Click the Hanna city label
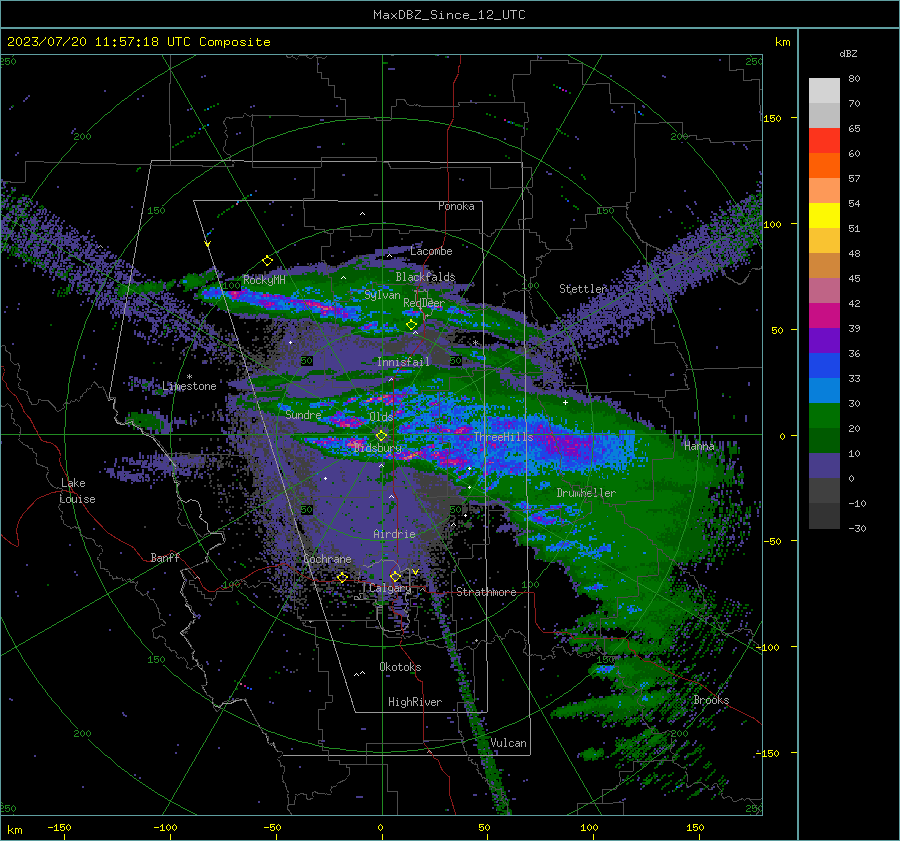Screen dimensions: 900x841 (x=699, y=446)
